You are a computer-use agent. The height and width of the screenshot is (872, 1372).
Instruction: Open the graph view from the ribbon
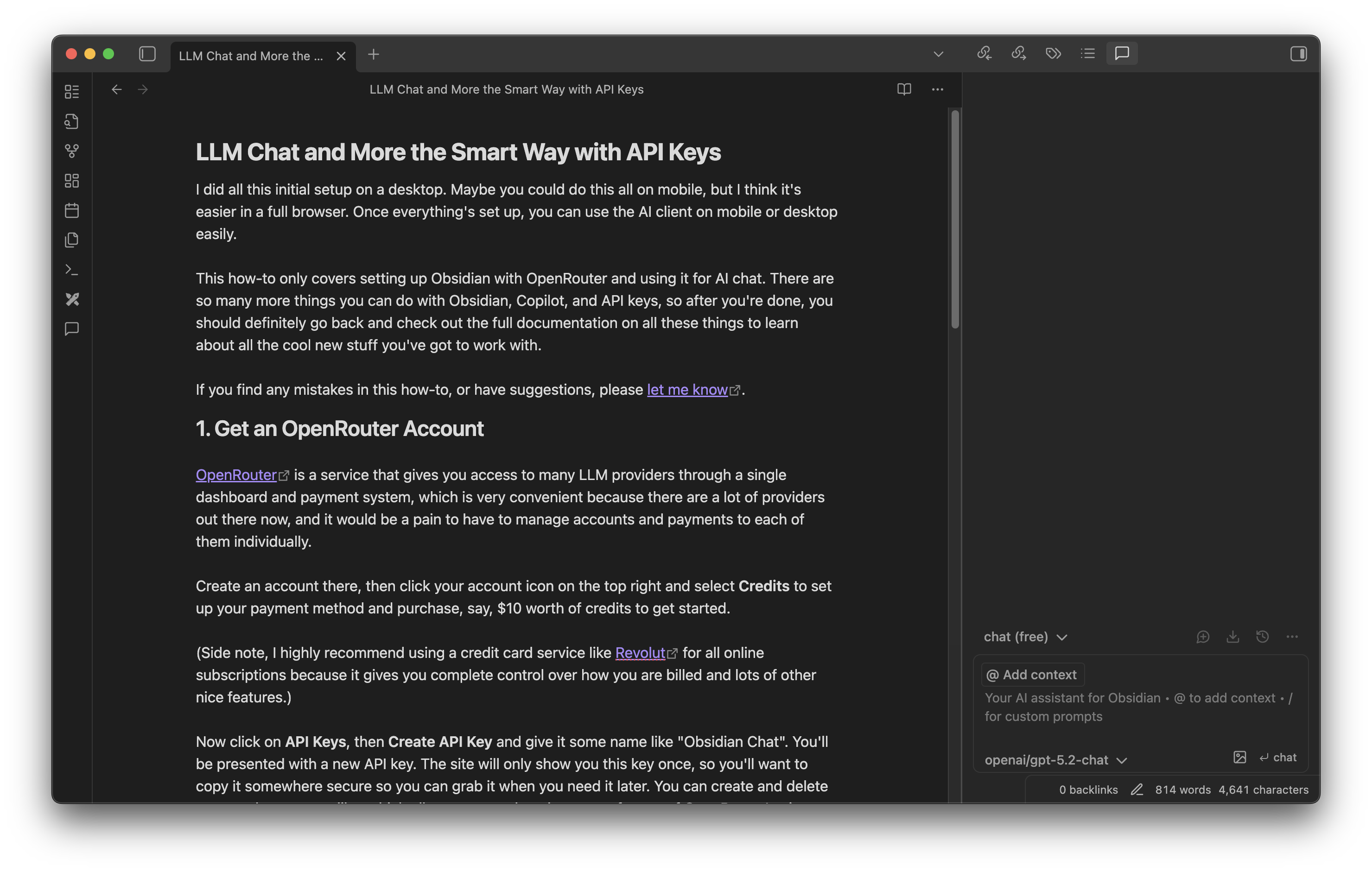tap(72, 151)
